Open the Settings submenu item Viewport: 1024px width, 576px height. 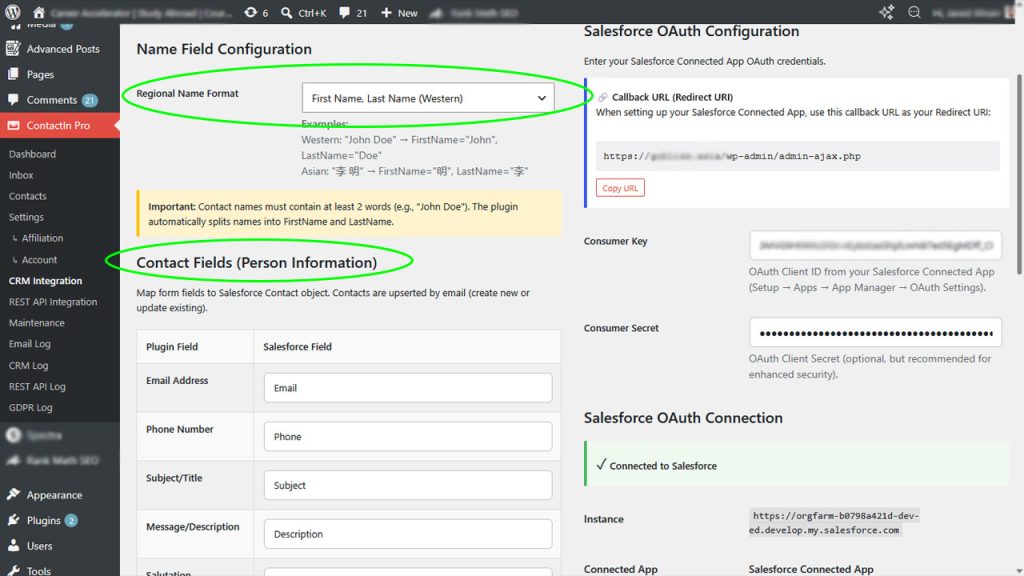26,217
